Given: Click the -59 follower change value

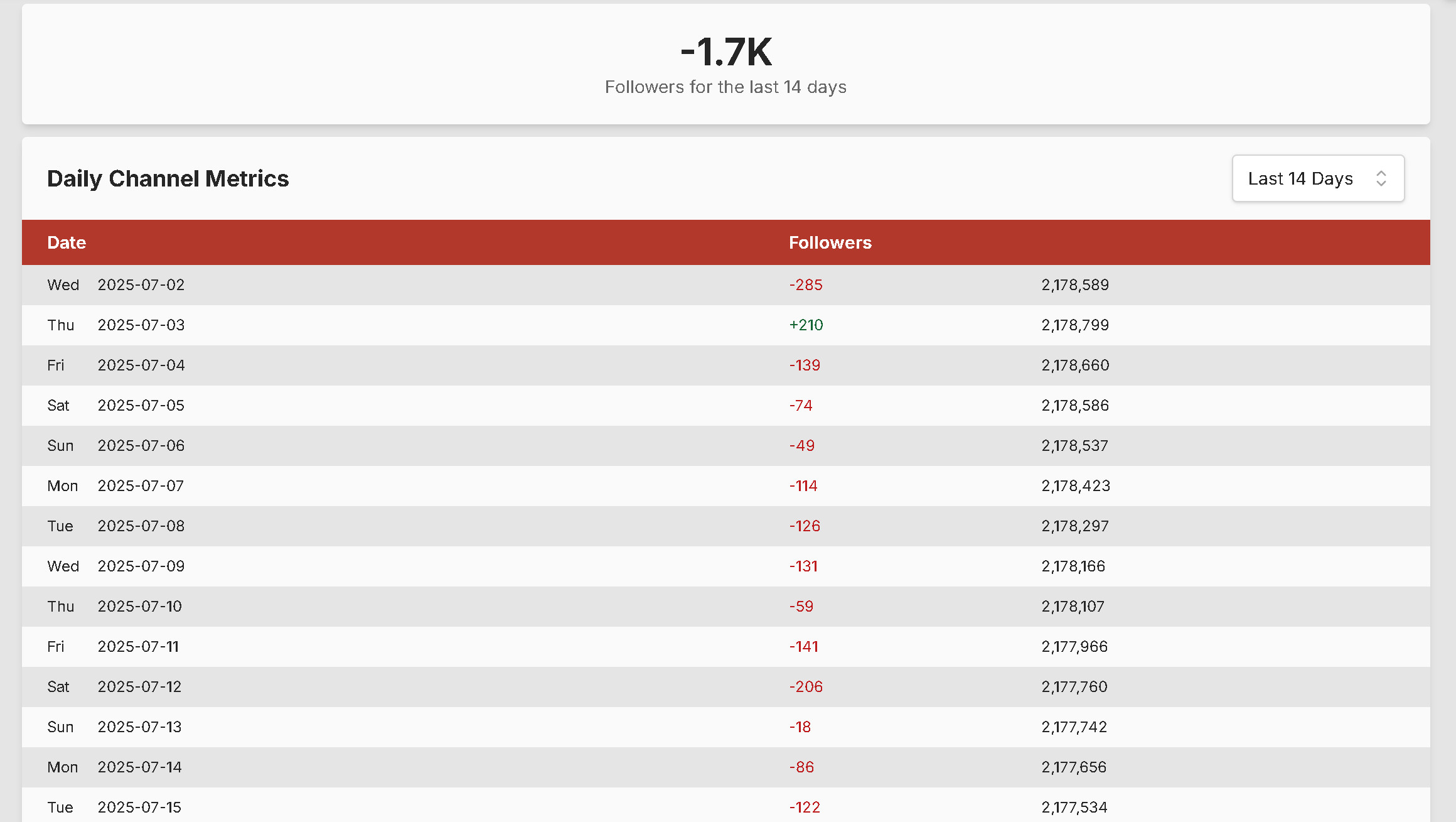Looking at the screenshot, I should coord(801,606).
